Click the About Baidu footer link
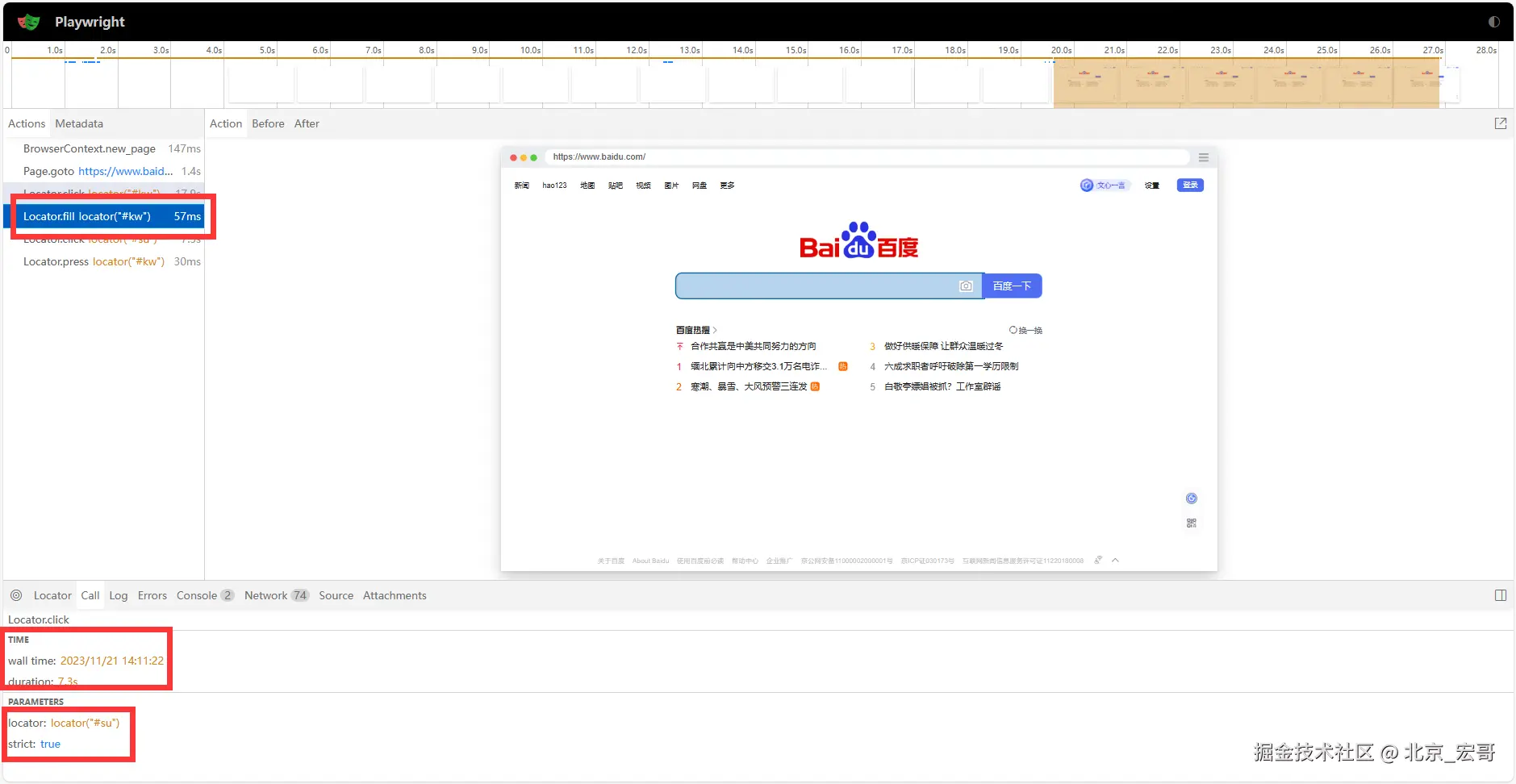Image resolution: width=1516 pixels, height=784 pixels. click(650, 561)
